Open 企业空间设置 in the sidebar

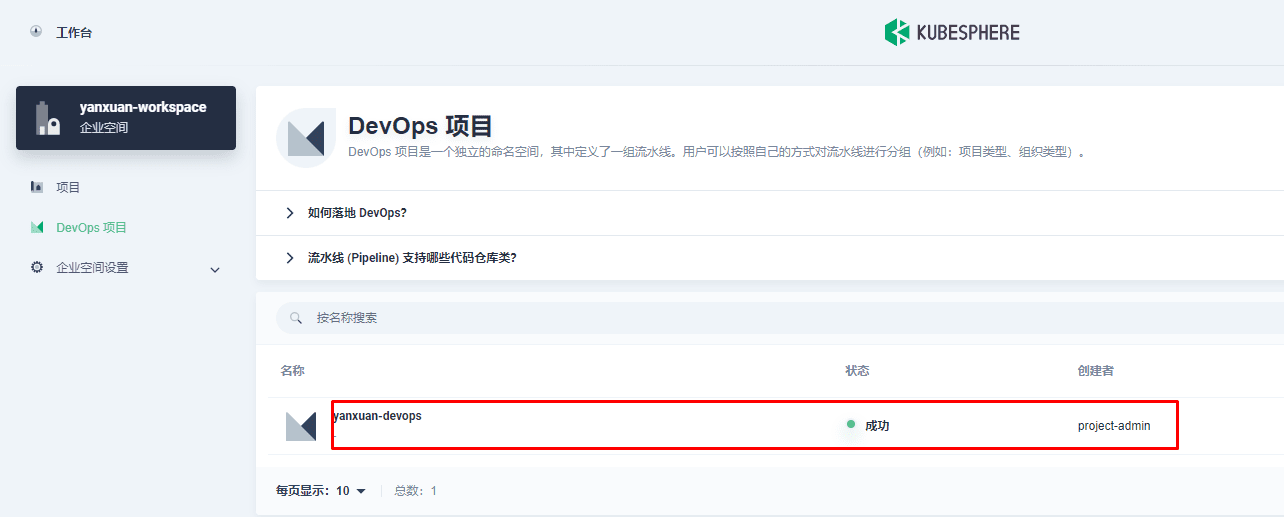click(92, 268)
